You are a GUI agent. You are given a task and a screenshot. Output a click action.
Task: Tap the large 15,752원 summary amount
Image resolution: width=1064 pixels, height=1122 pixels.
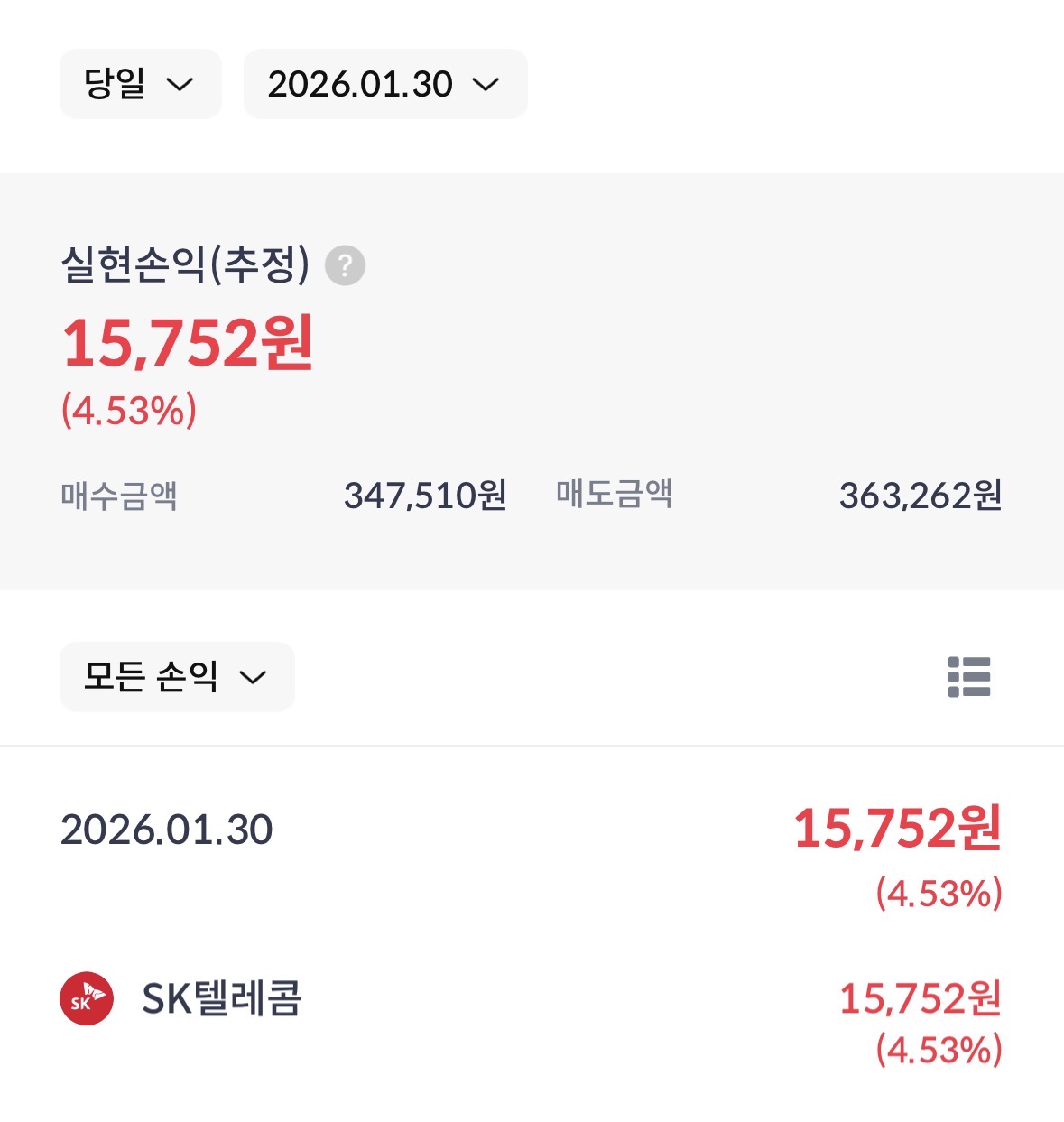[x=188, y=344]
